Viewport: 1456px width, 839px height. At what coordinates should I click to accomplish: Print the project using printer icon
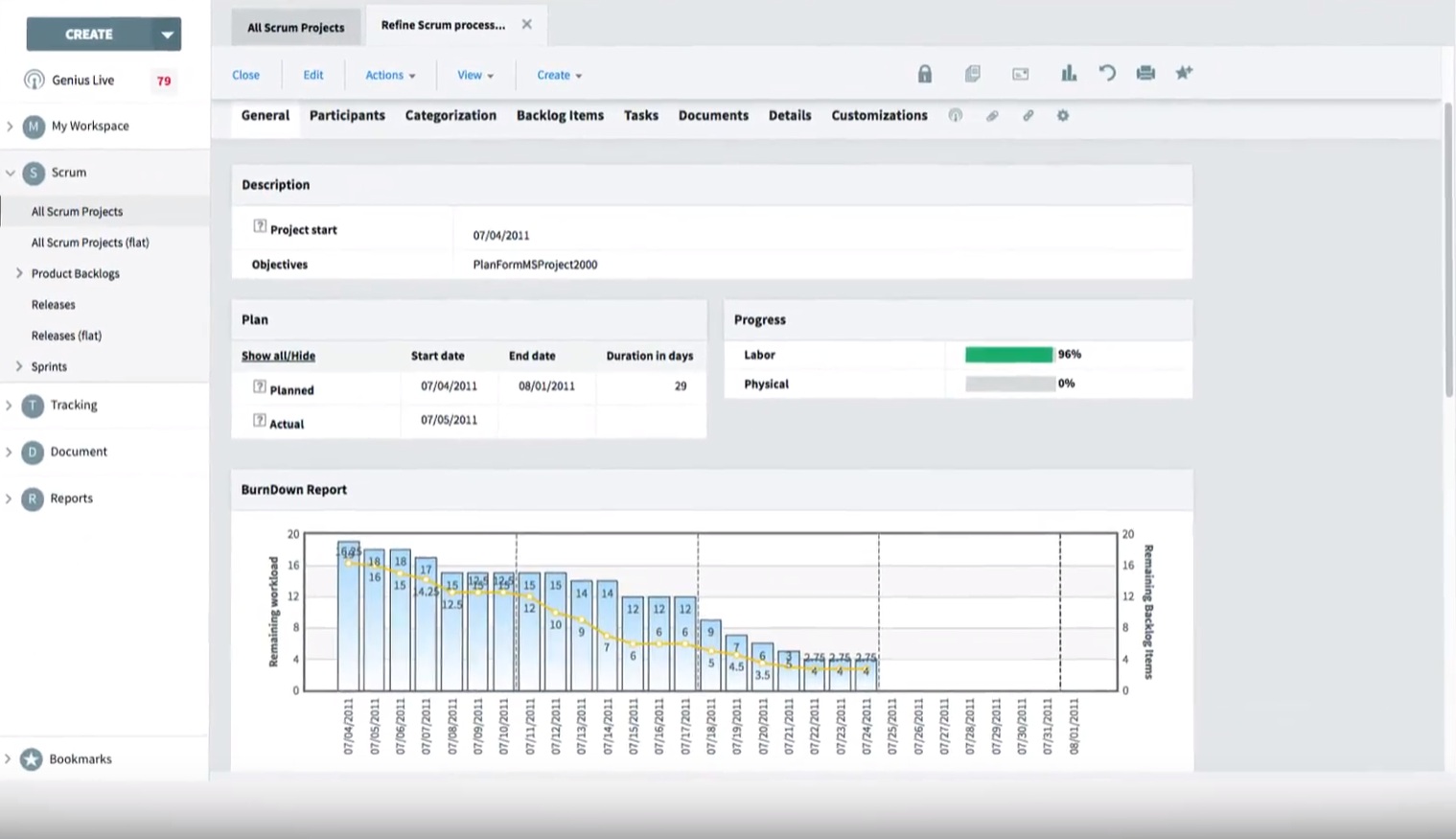[1145, 74]
